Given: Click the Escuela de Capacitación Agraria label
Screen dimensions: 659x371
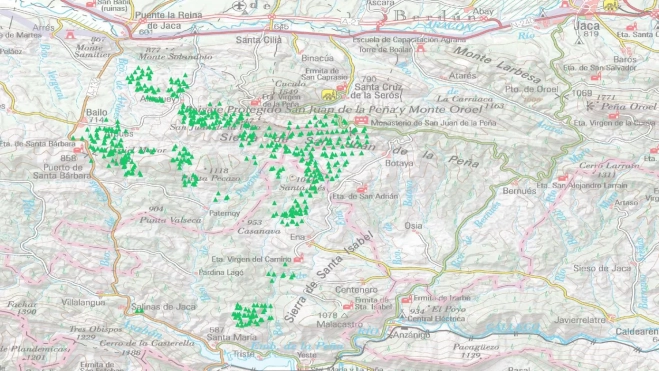Looking at the screenshot, I should pos(409,39).
